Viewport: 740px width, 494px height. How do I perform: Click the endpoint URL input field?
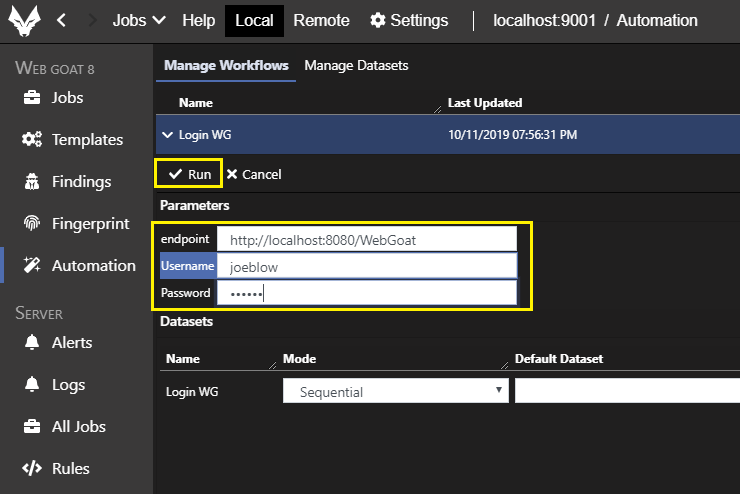click(367, 240)
